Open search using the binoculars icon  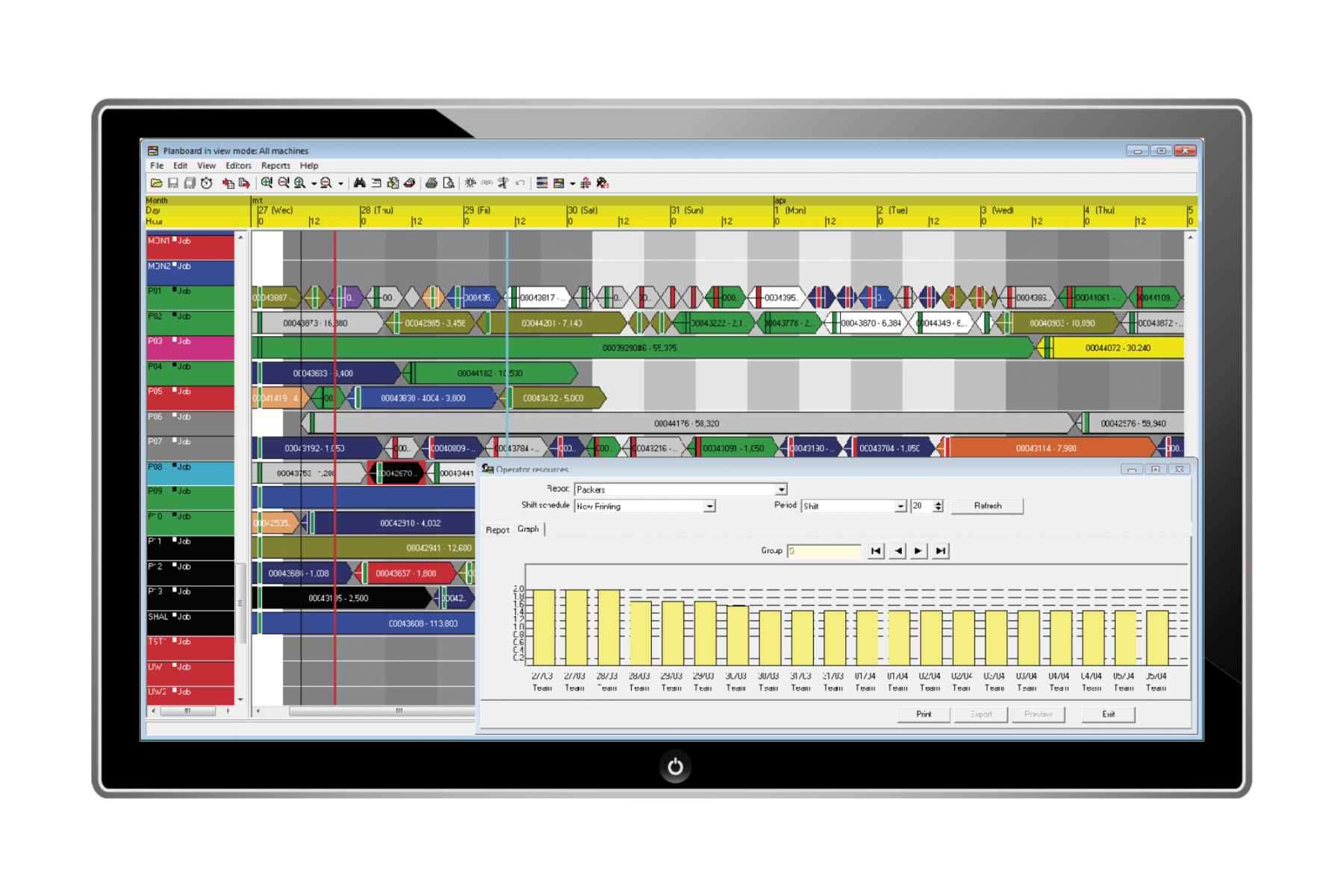[359, 183]
